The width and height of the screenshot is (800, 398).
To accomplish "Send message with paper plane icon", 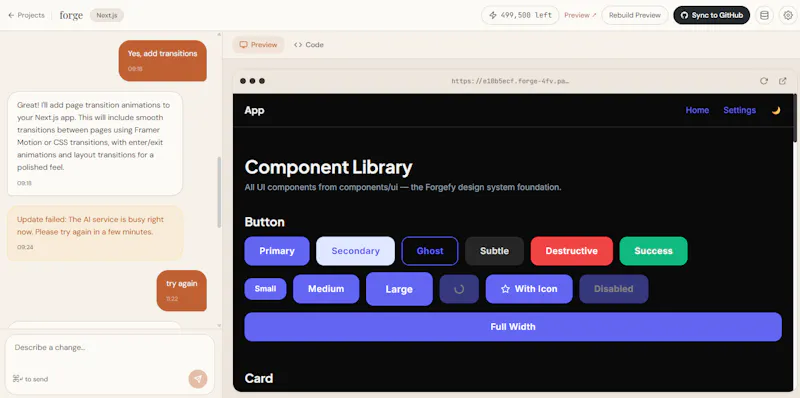I will tap(198, 379).
